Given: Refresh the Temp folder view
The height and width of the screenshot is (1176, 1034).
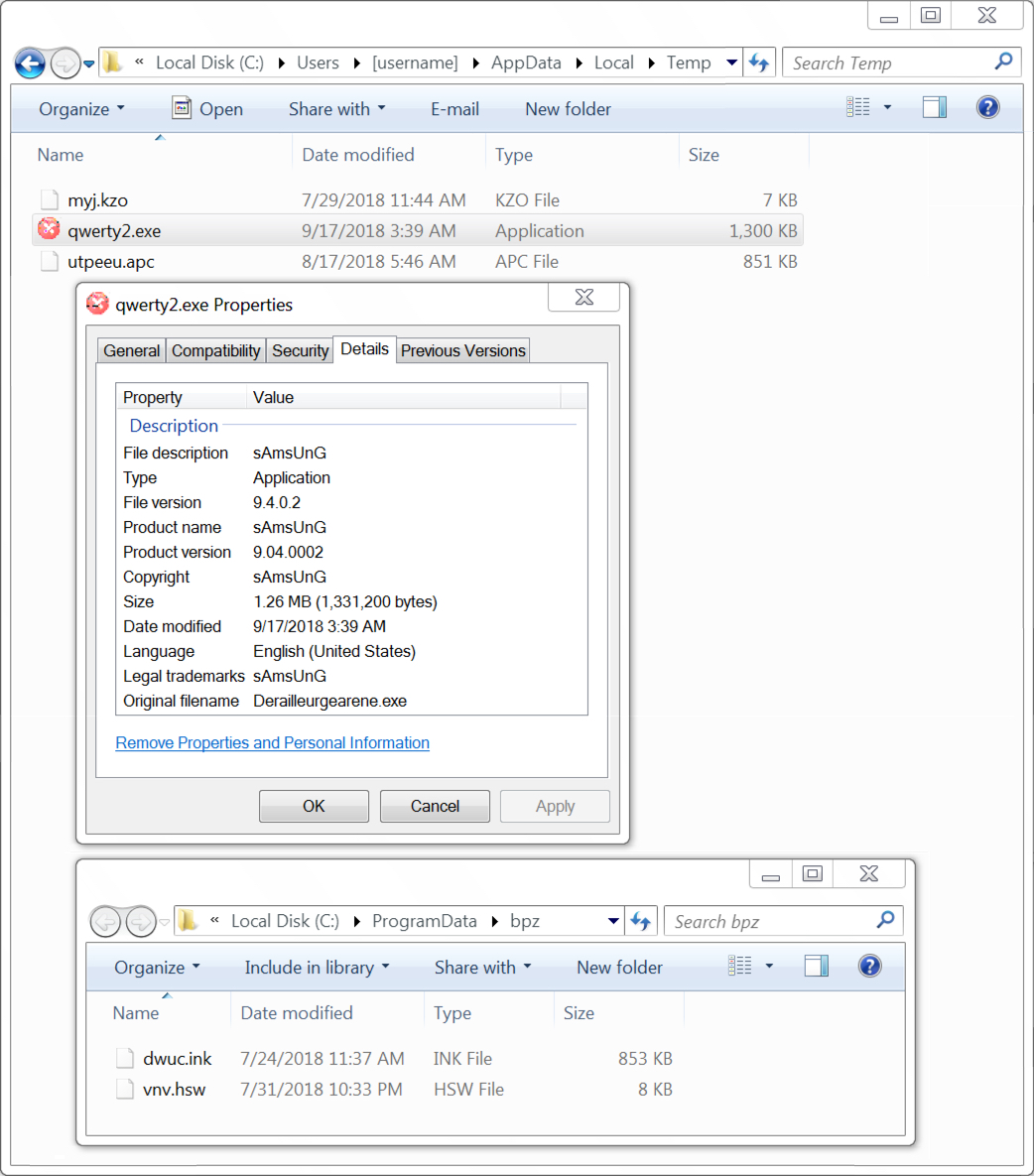Looking at the screenshot, I should (759, 63).
